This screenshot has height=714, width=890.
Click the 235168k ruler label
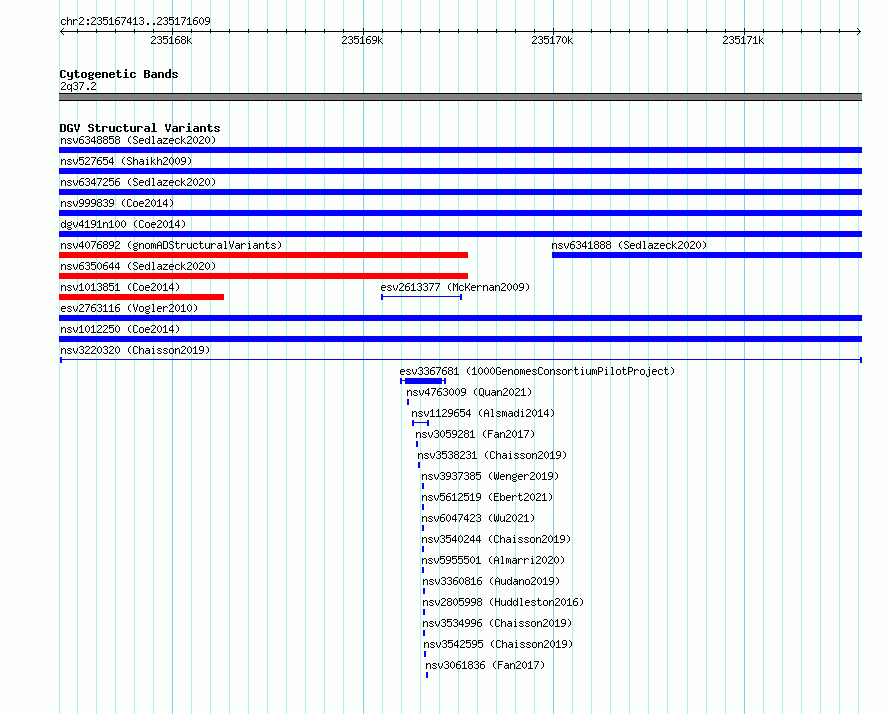click(x=171, y=40)
